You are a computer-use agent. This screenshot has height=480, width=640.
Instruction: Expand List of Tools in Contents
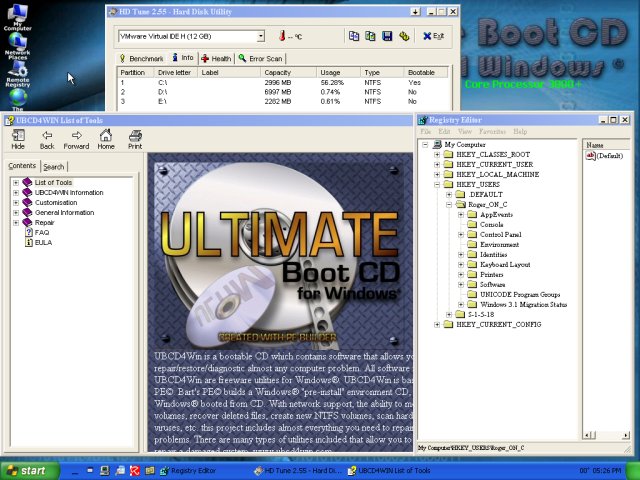[16, 182]
